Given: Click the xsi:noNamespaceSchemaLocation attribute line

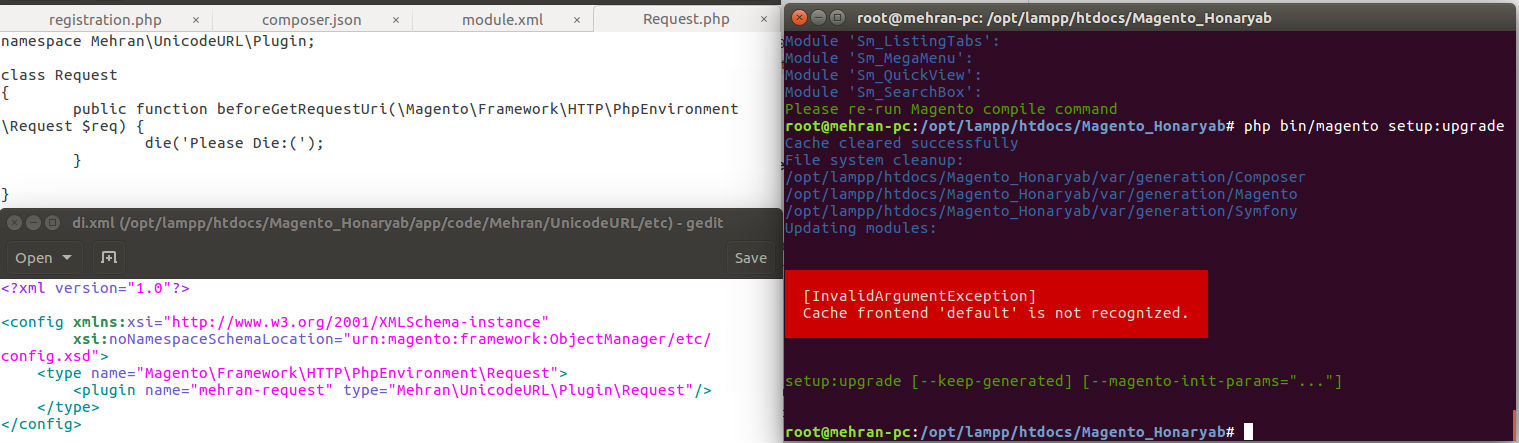Looking at the screenshot, I should point(393,339).
